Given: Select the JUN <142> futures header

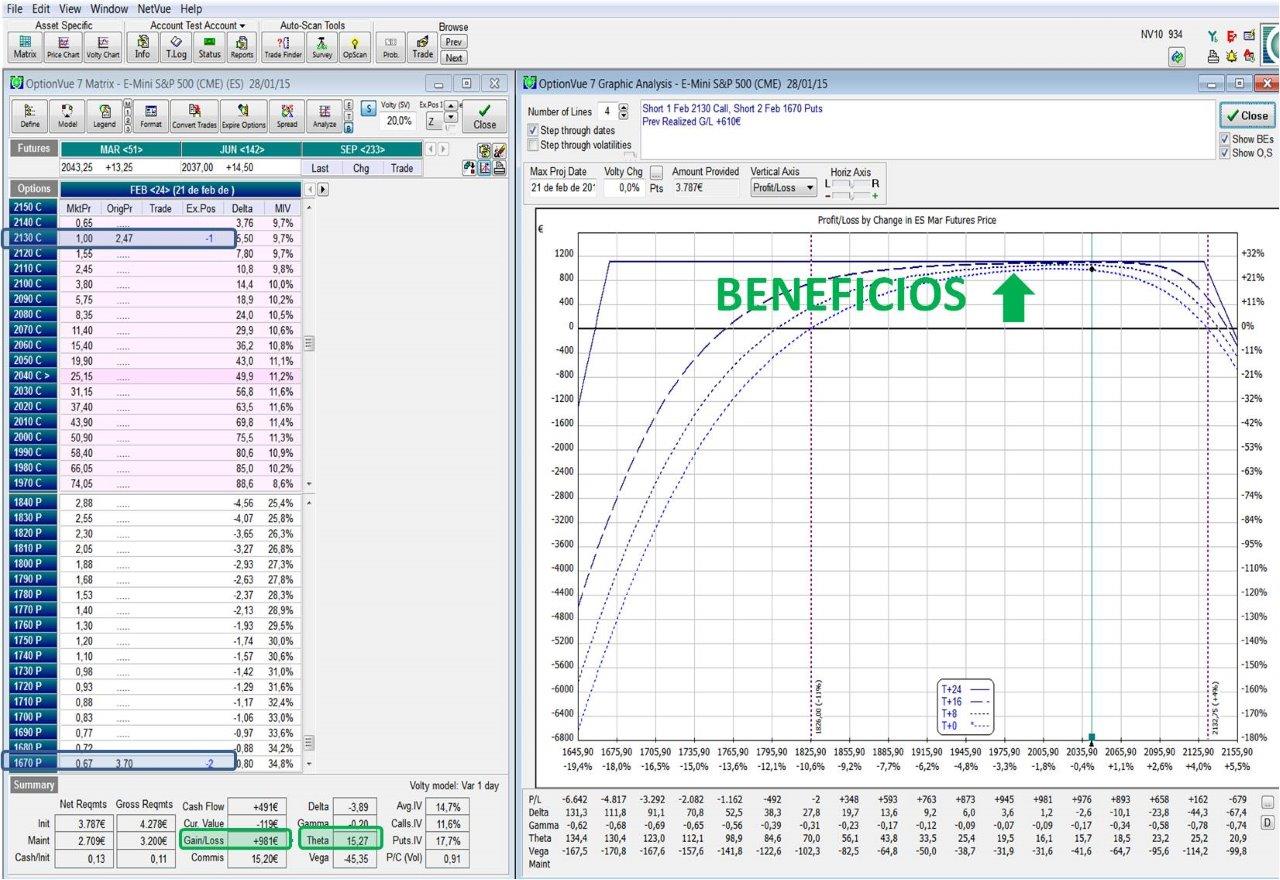Looking at the screenshot, I should [x=240, y=149].
